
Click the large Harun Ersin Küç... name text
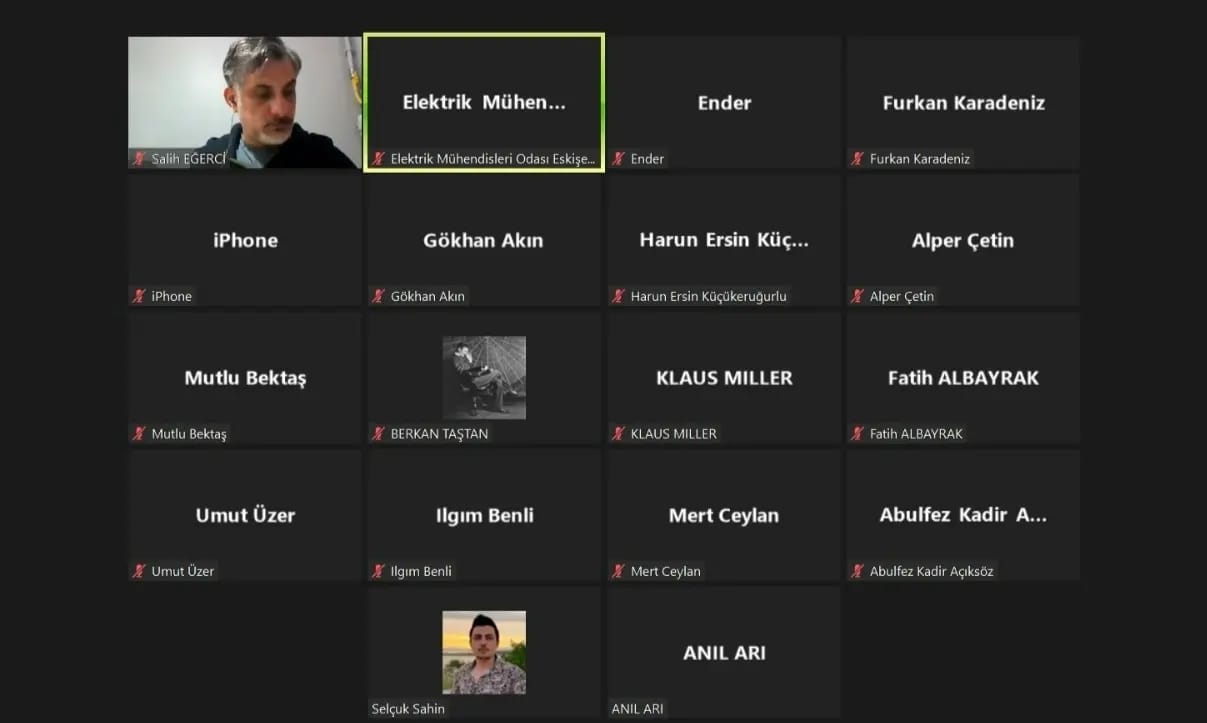tap(724, 240)
